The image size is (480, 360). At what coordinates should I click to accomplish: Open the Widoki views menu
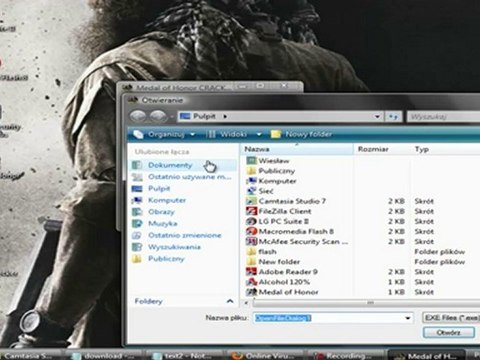233,134
